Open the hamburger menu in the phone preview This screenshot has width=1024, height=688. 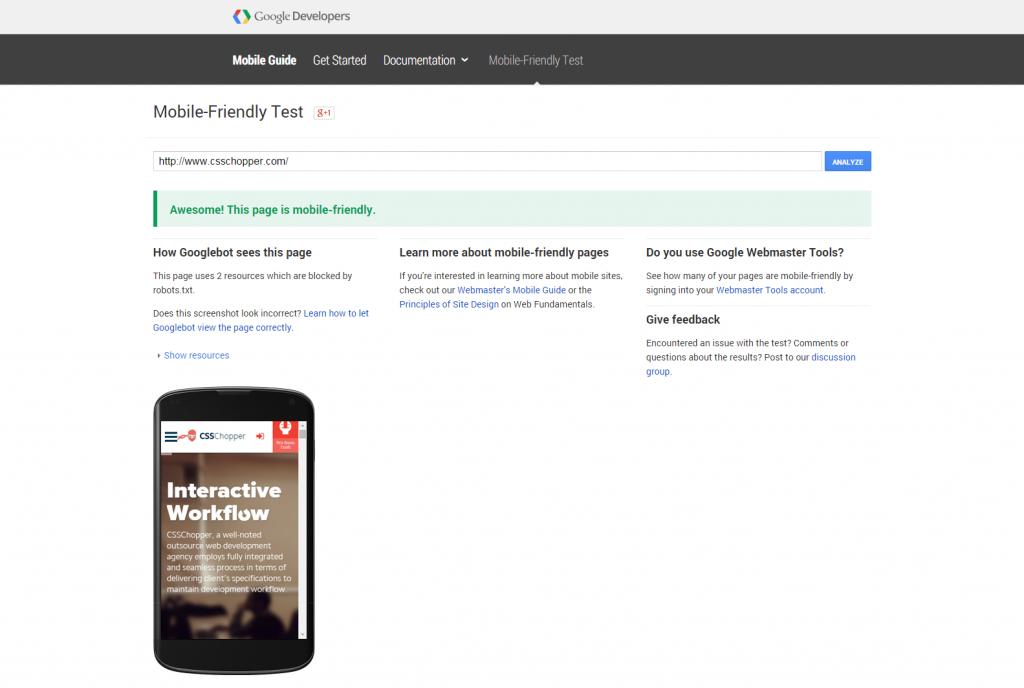click(170, 436)
